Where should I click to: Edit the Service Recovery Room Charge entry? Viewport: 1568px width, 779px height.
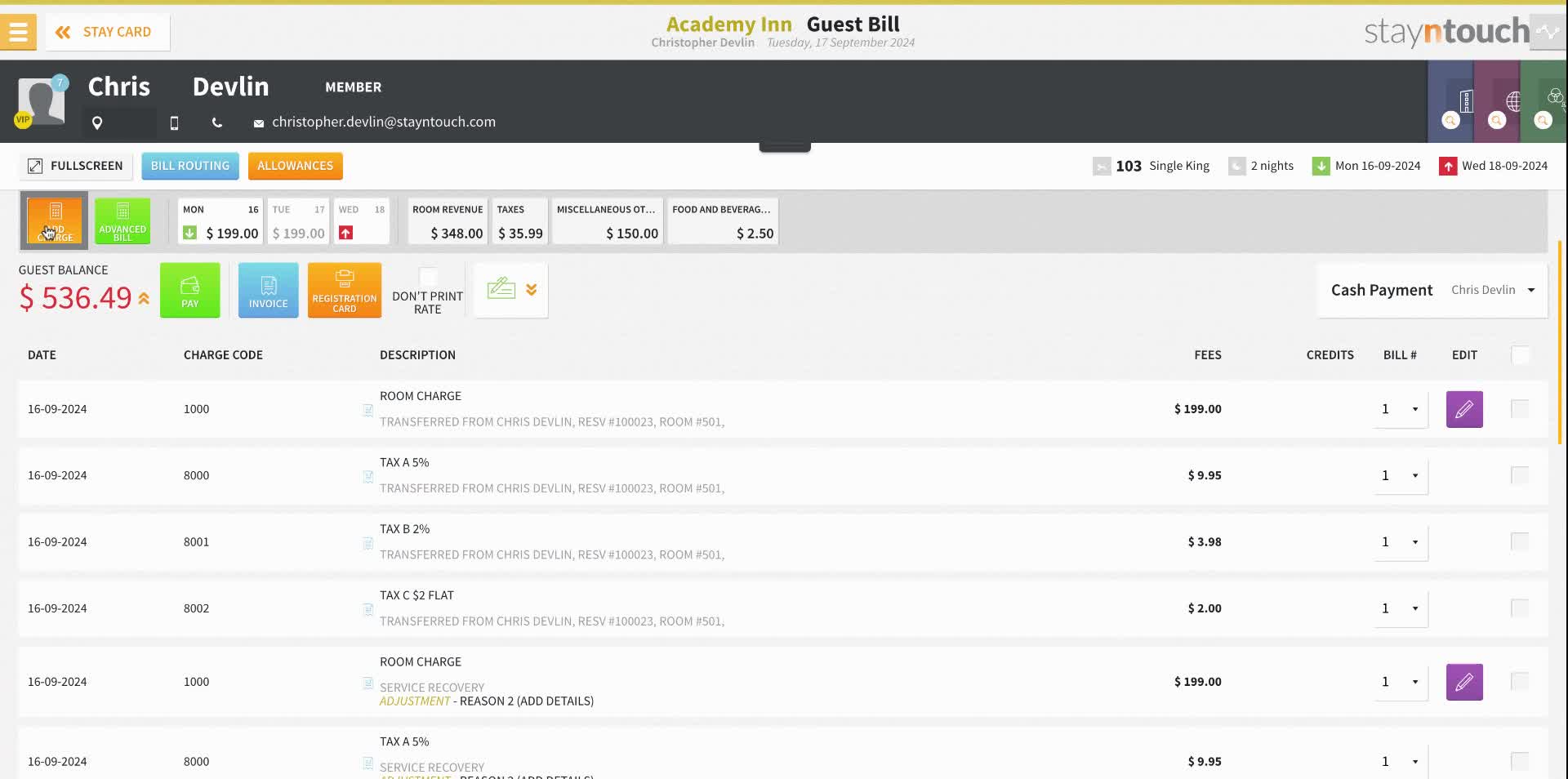[x=1464, y=682]
